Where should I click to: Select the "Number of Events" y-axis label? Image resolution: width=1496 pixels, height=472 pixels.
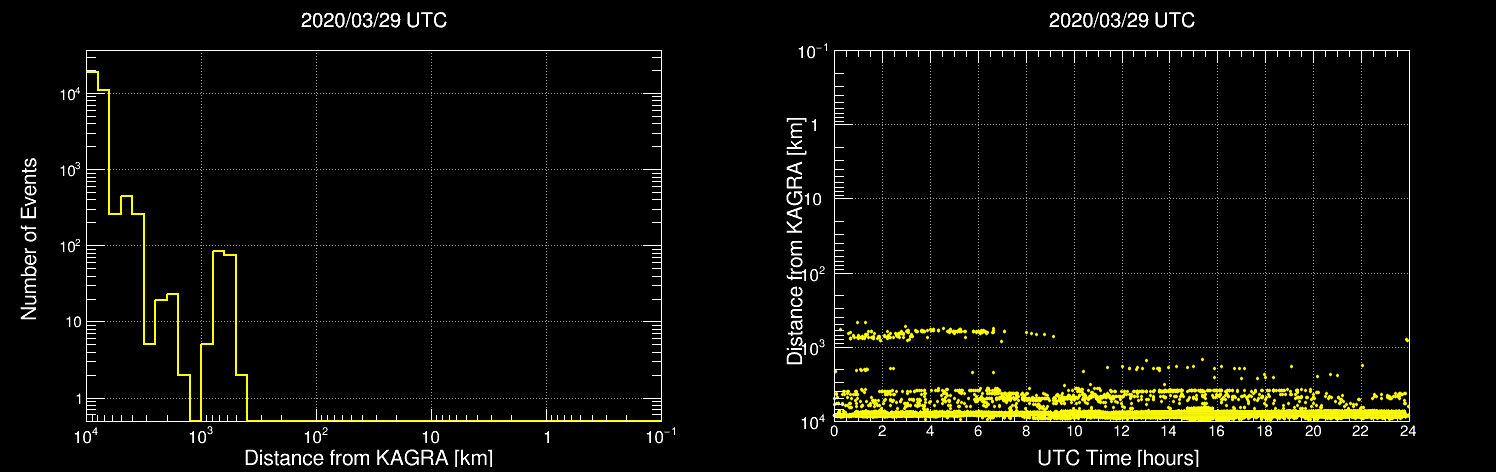tap(29, 238)
